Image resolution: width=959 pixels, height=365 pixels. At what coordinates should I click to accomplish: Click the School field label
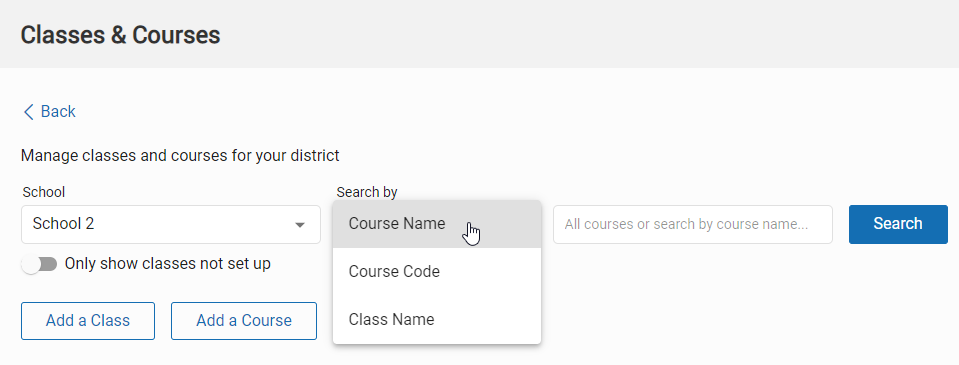click(43, 192)
